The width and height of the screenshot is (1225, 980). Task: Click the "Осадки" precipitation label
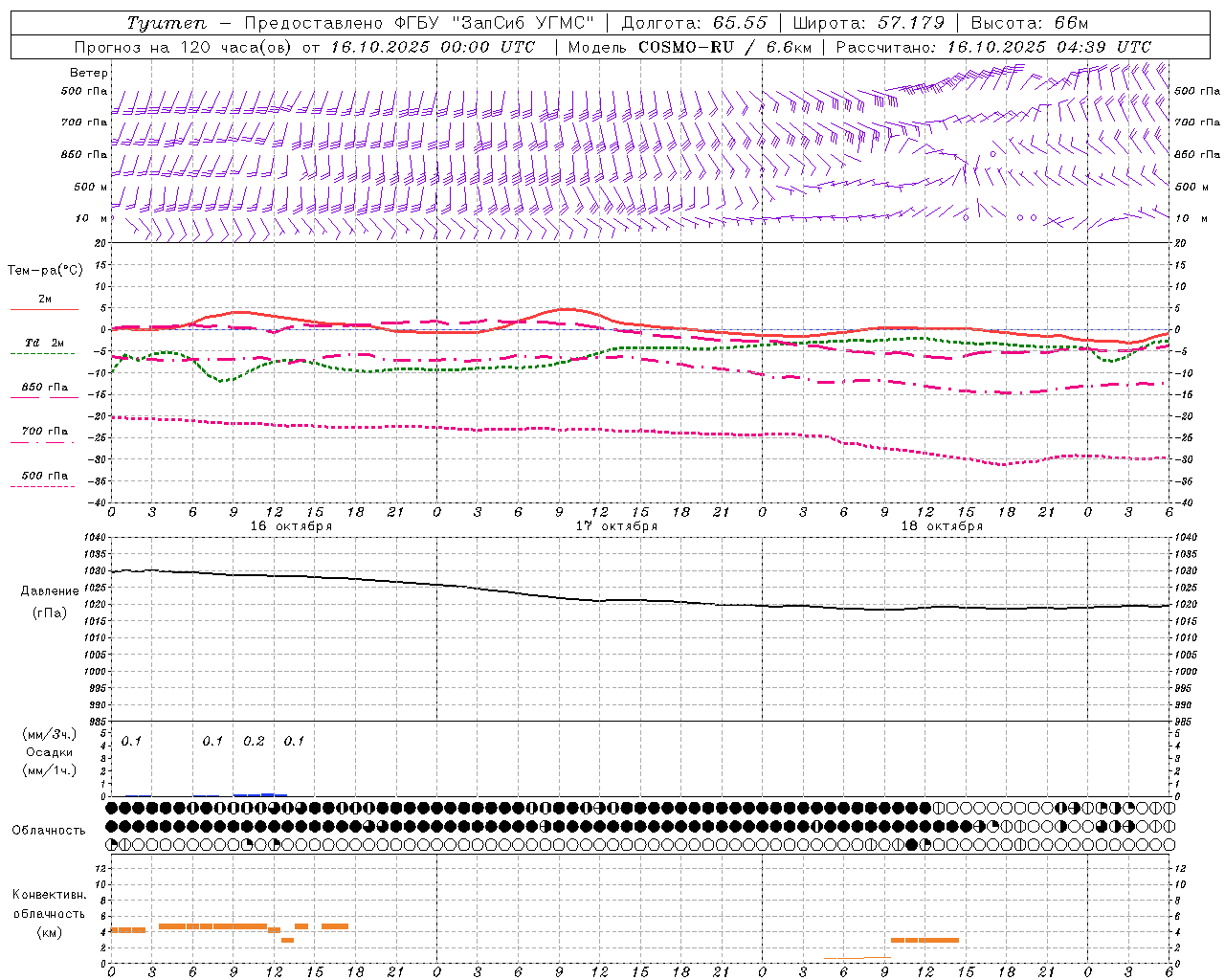click(x=49, y=753)
